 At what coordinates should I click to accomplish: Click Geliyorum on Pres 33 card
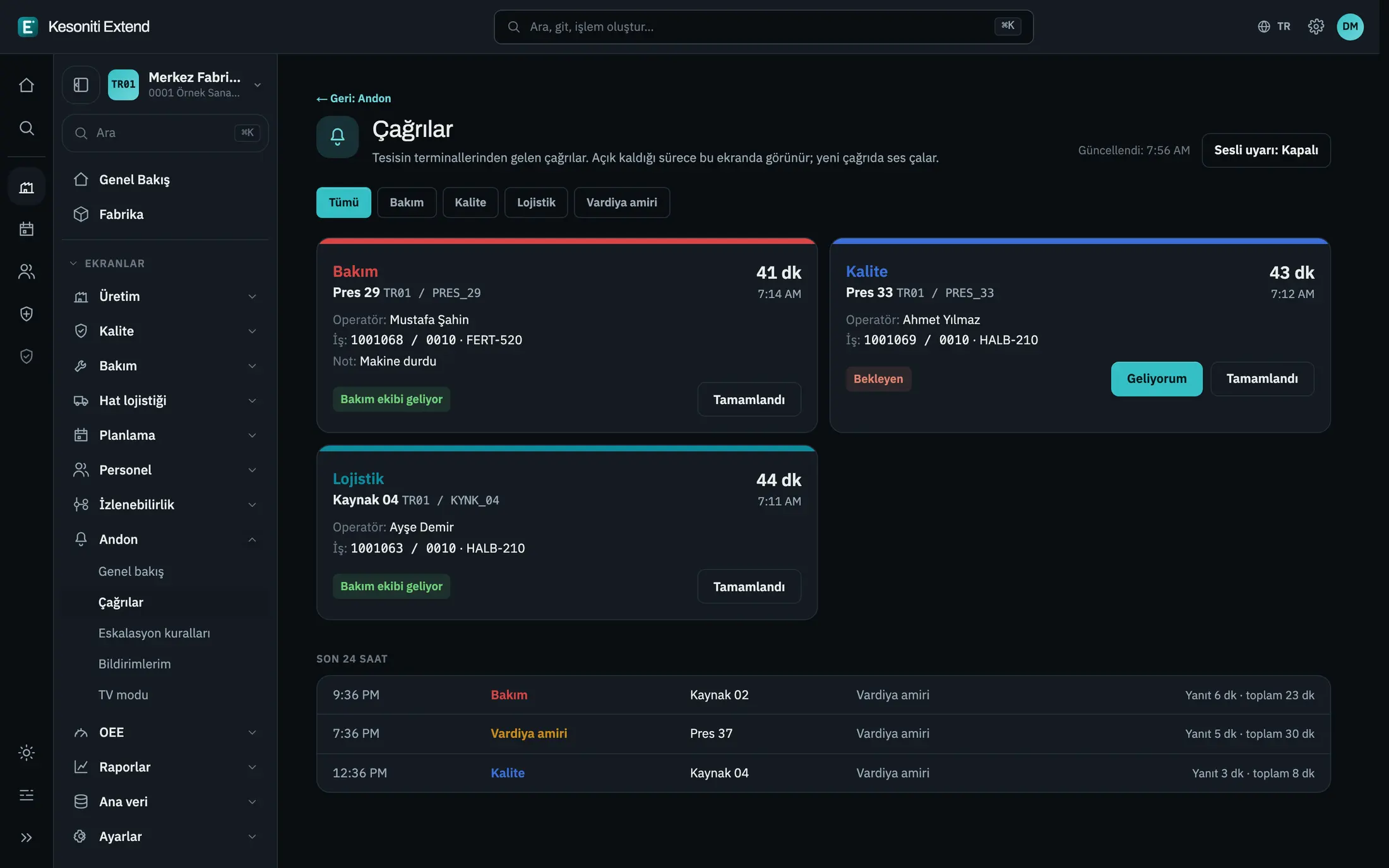tap(1157, 379)
